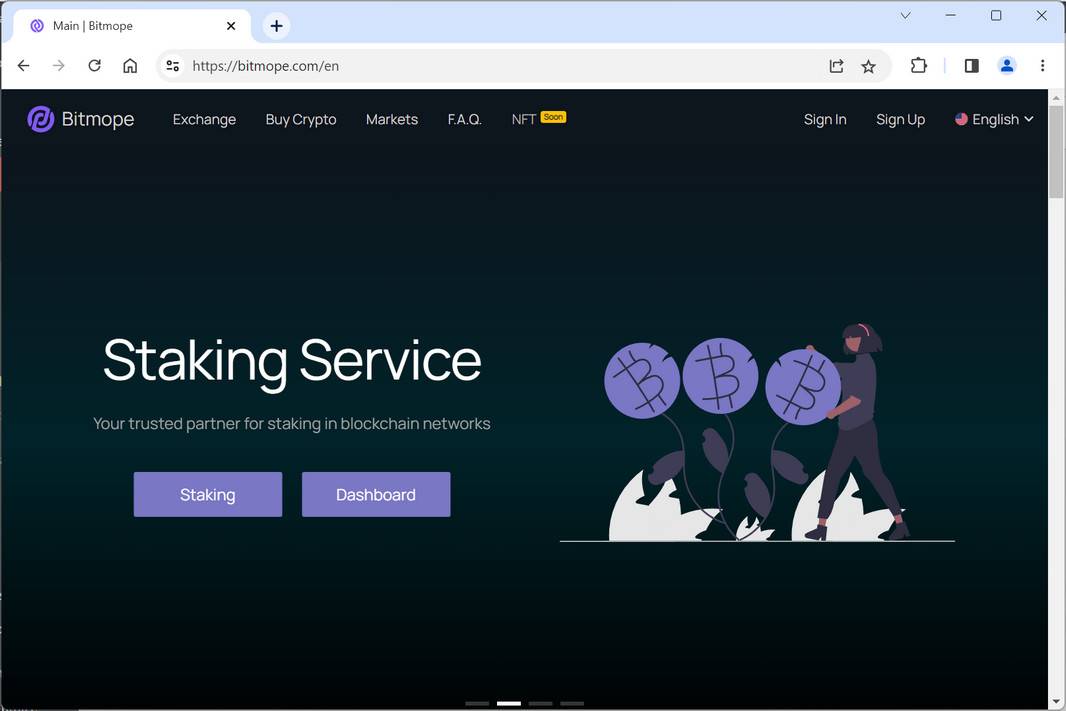Click the NFT link with Soon badge
The width and height of the screenshot is (1066, 711).
[x=522, y=119]
